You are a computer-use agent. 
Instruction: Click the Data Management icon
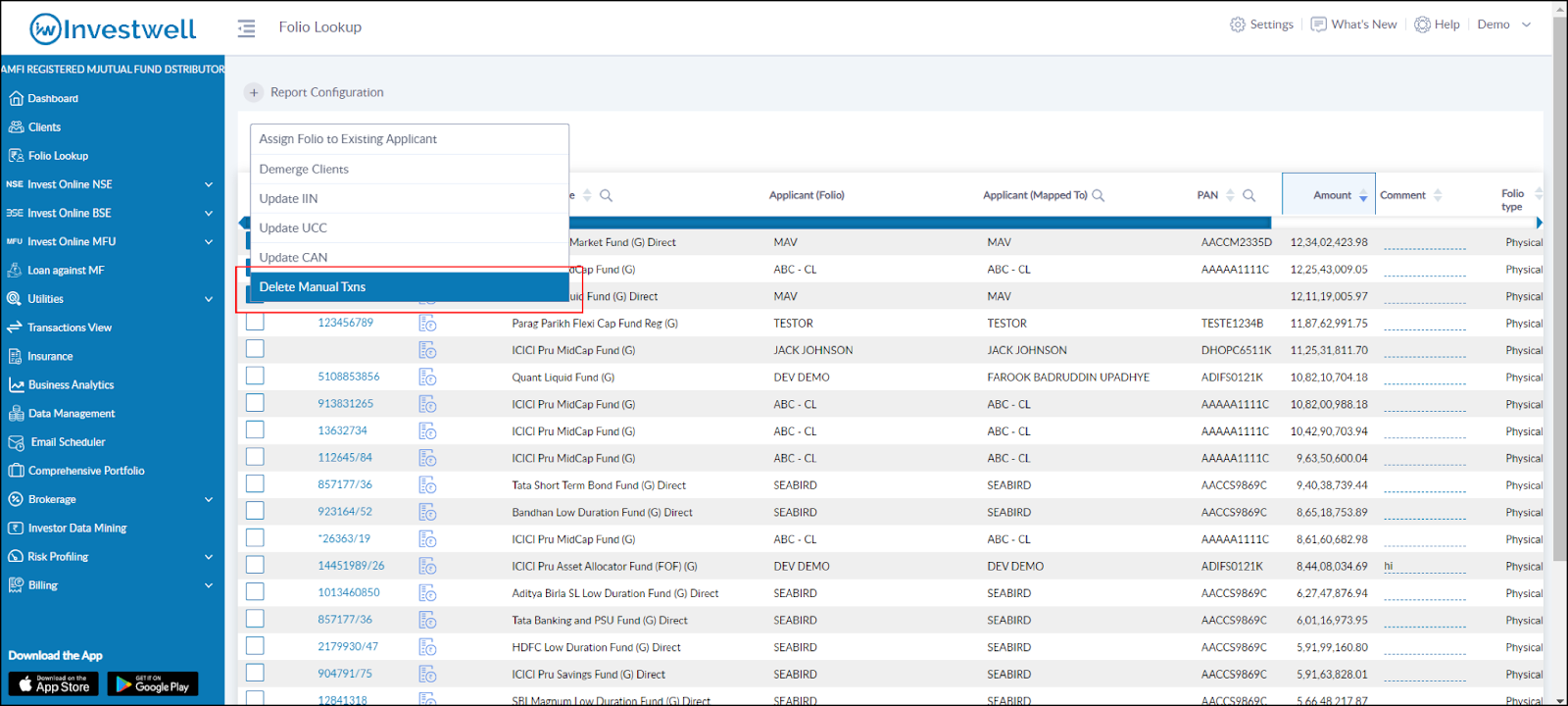[16, 414]
